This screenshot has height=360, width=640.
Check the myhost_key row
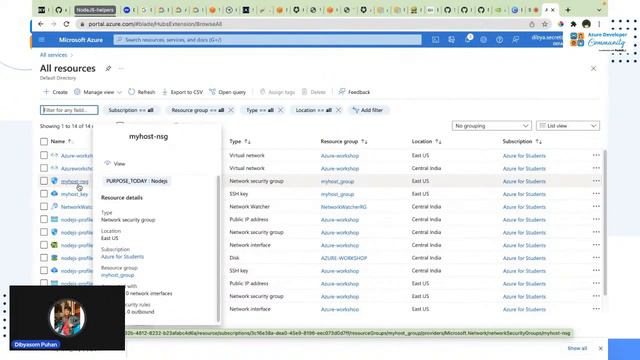[44, 193]
